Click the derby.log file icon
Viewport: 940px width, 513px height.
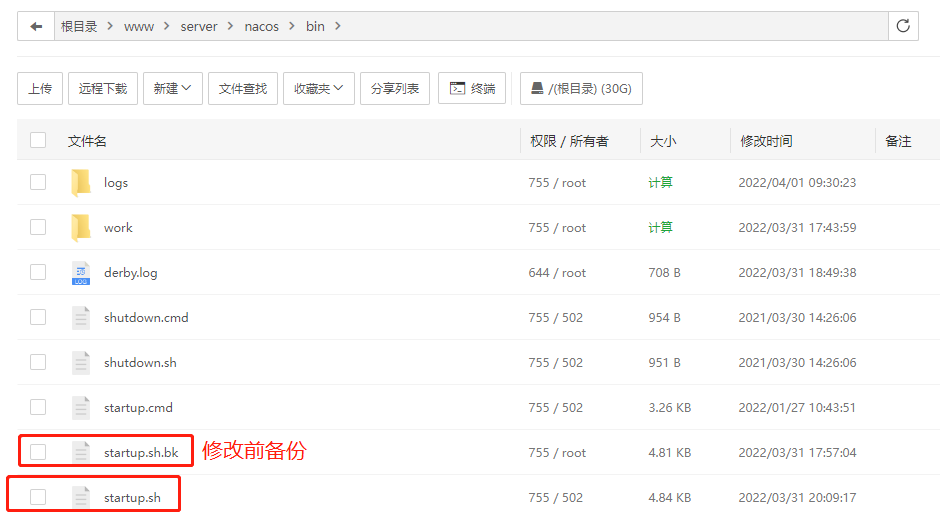[81, 273]
